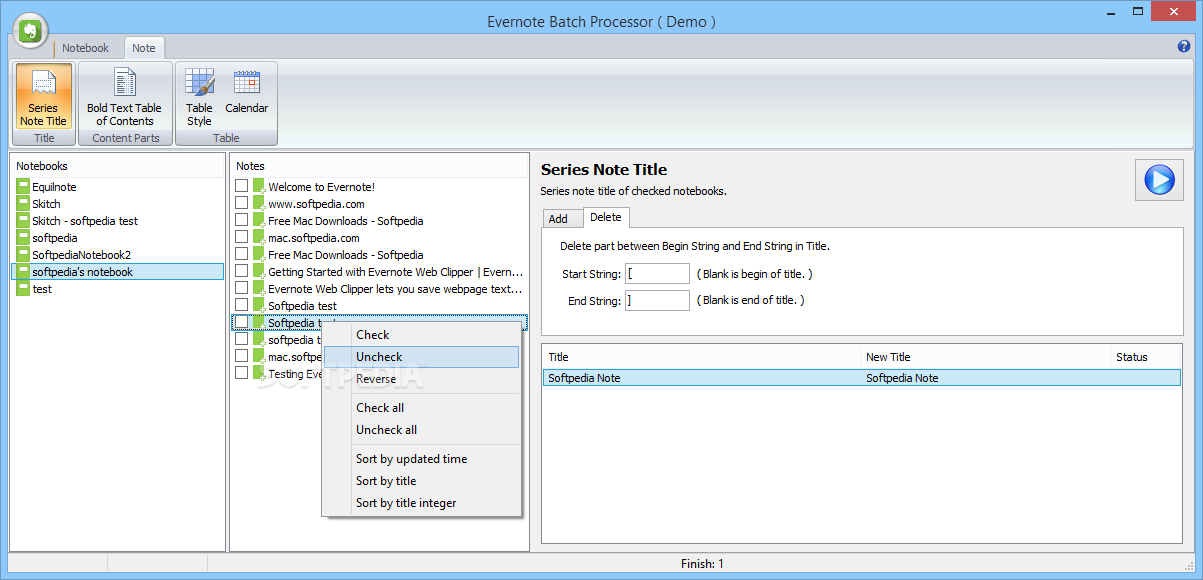Image resolution: width=1203 pixels, height=580 pixels.
Task: Tick the checkbox of the highlighted Softpedia note
Action: pyautogui.click(x=241, y=322)
